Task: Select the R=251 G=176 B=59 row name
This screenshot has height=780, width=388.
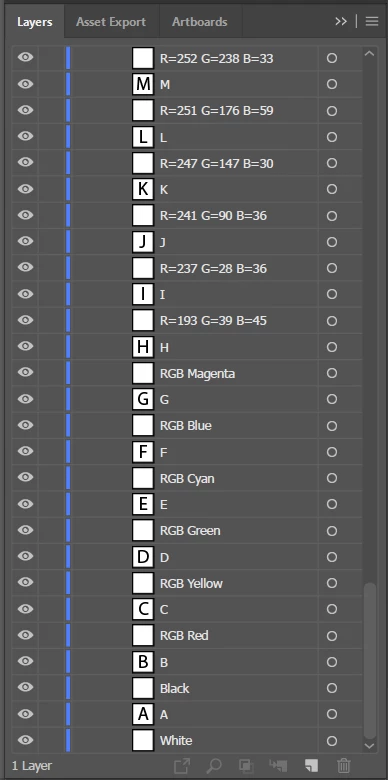Action: (216, 110)
